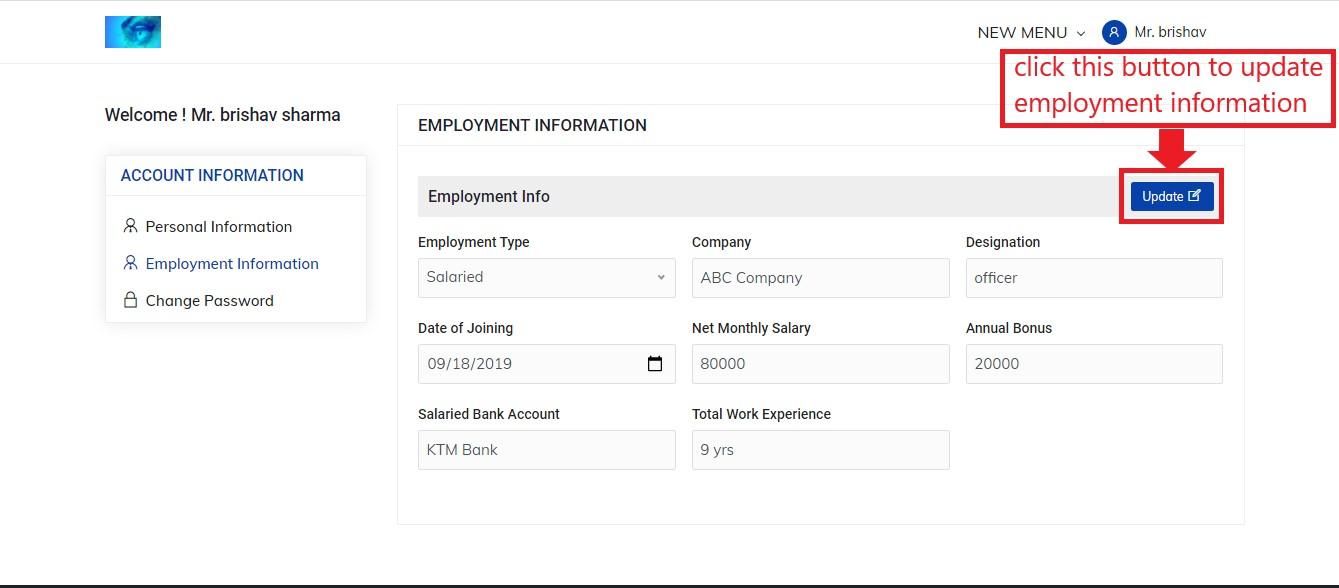
Task: Open the Change Password link
Action: coord(210,300)
